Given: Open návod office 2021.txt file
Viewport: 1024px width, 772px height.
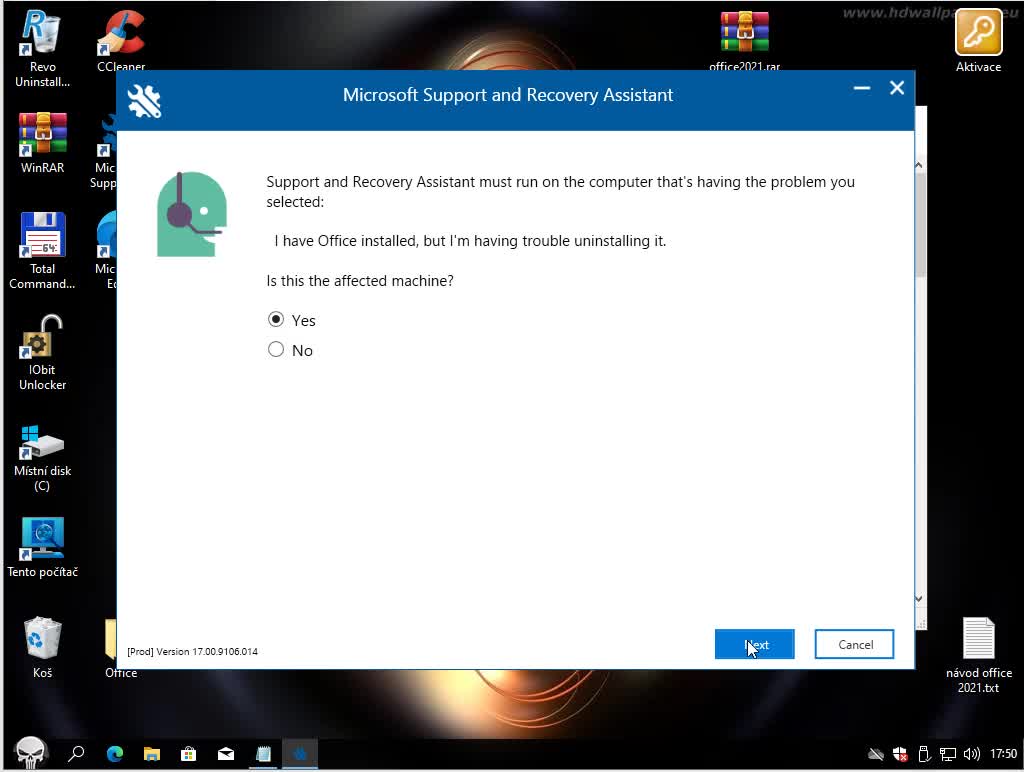Looking at the screenshot, I should [978, 655].
